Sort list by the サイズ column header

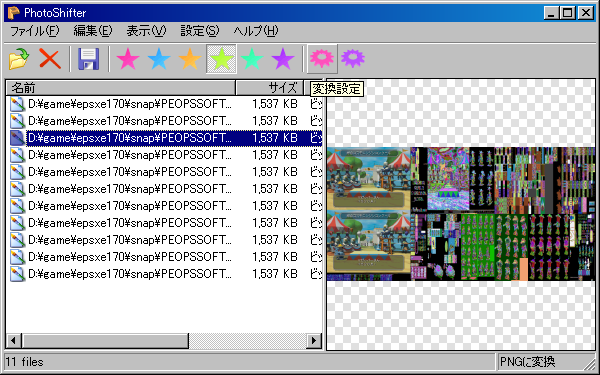tap(269, 88)
